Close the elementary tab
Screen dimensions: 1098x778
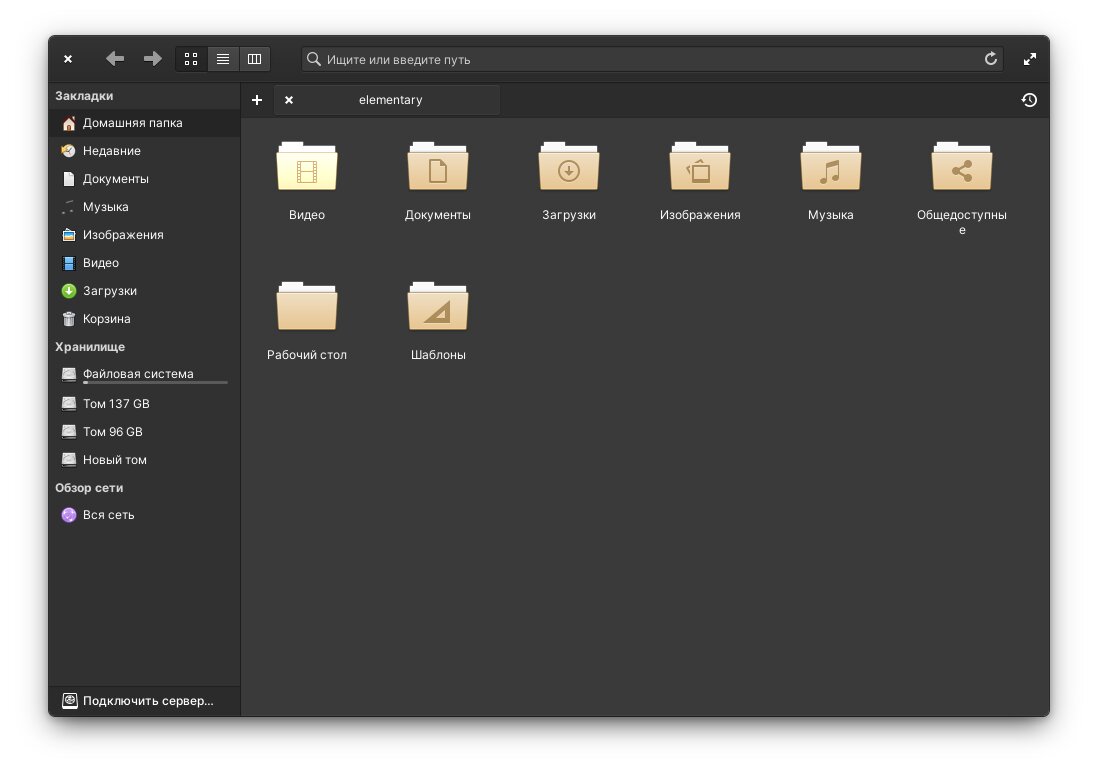289,100
